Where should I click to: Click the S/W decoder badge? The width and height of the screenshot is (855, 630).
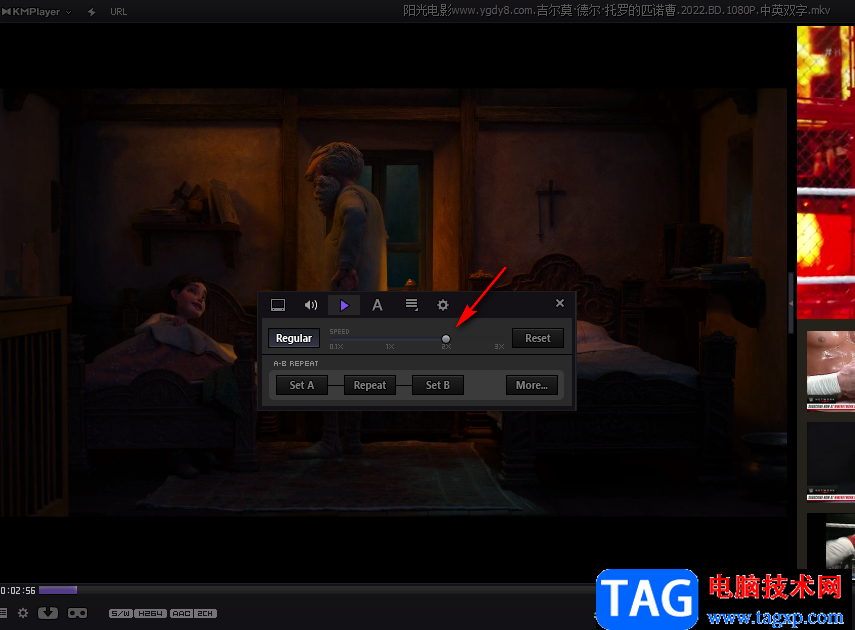point(121,614)
